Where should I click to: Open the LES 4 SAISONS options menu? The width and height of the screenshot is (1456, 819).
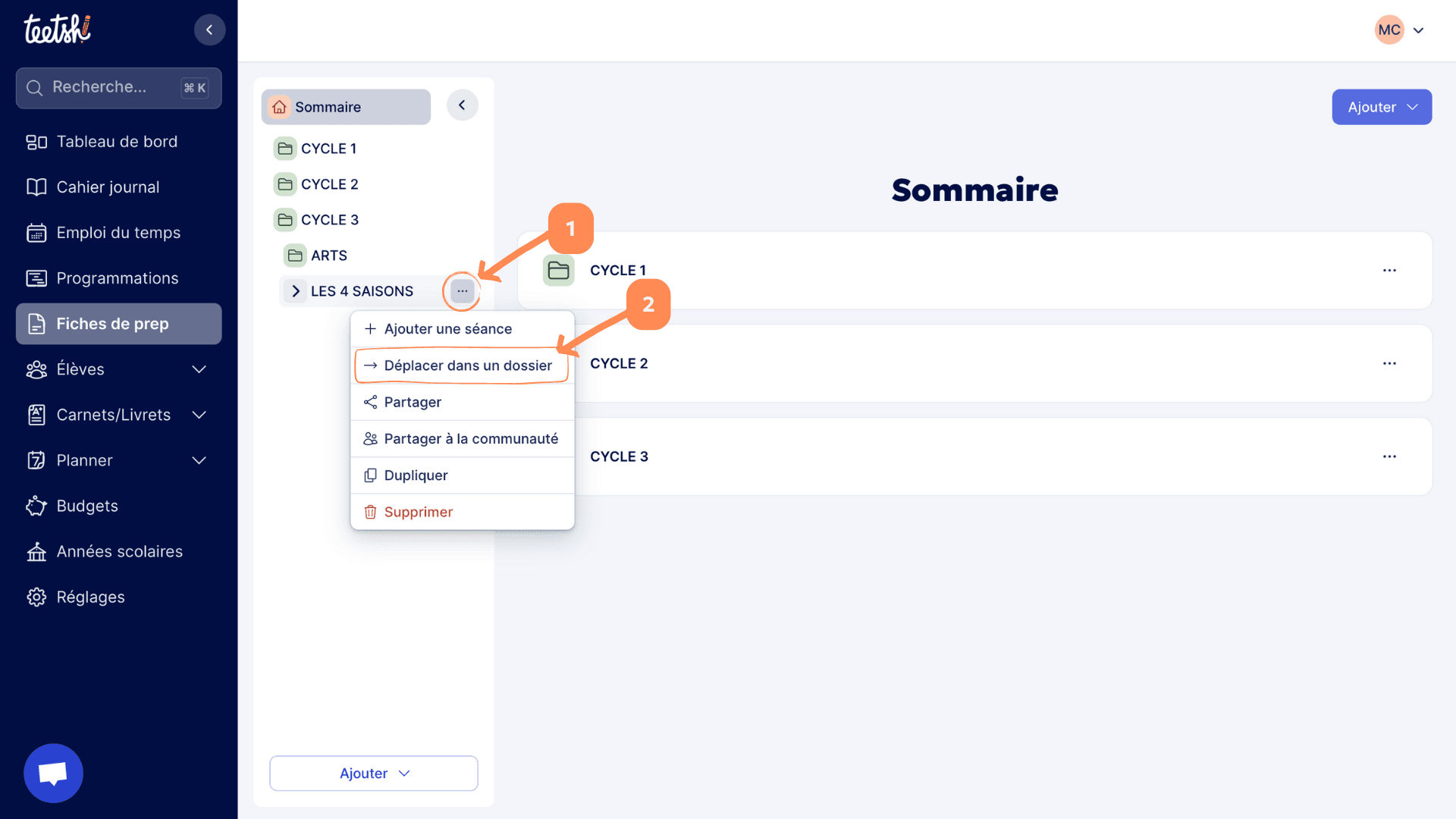tap(462, 291)
